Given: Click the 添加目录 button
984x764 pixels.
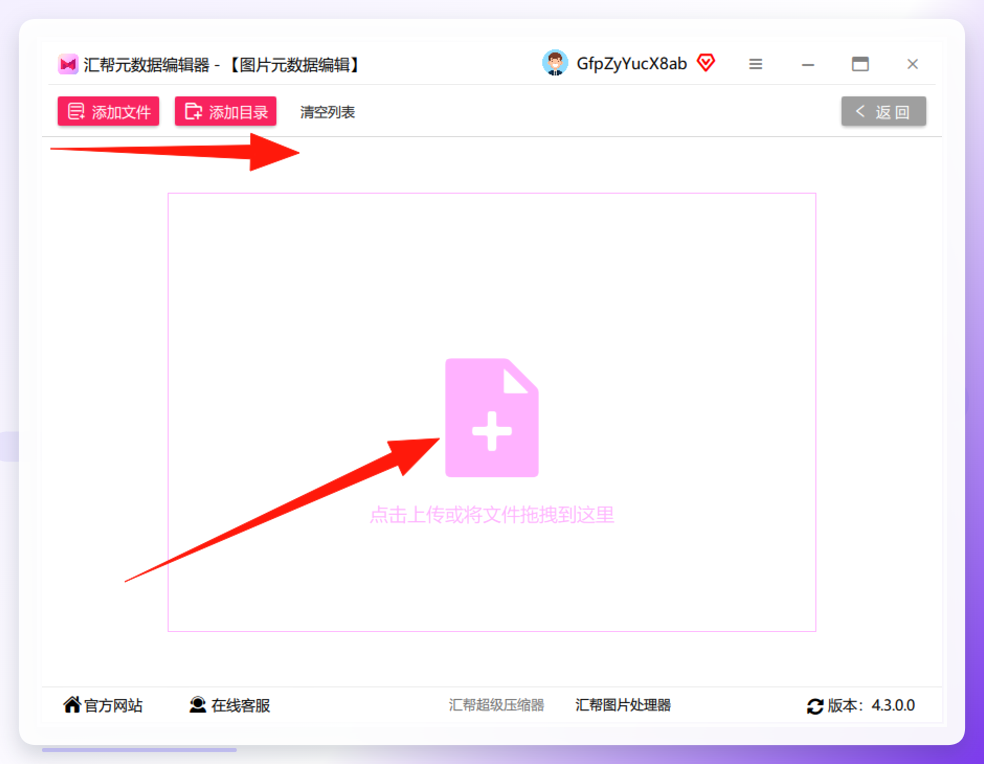Looking at the screenshot, I should 225,112.
